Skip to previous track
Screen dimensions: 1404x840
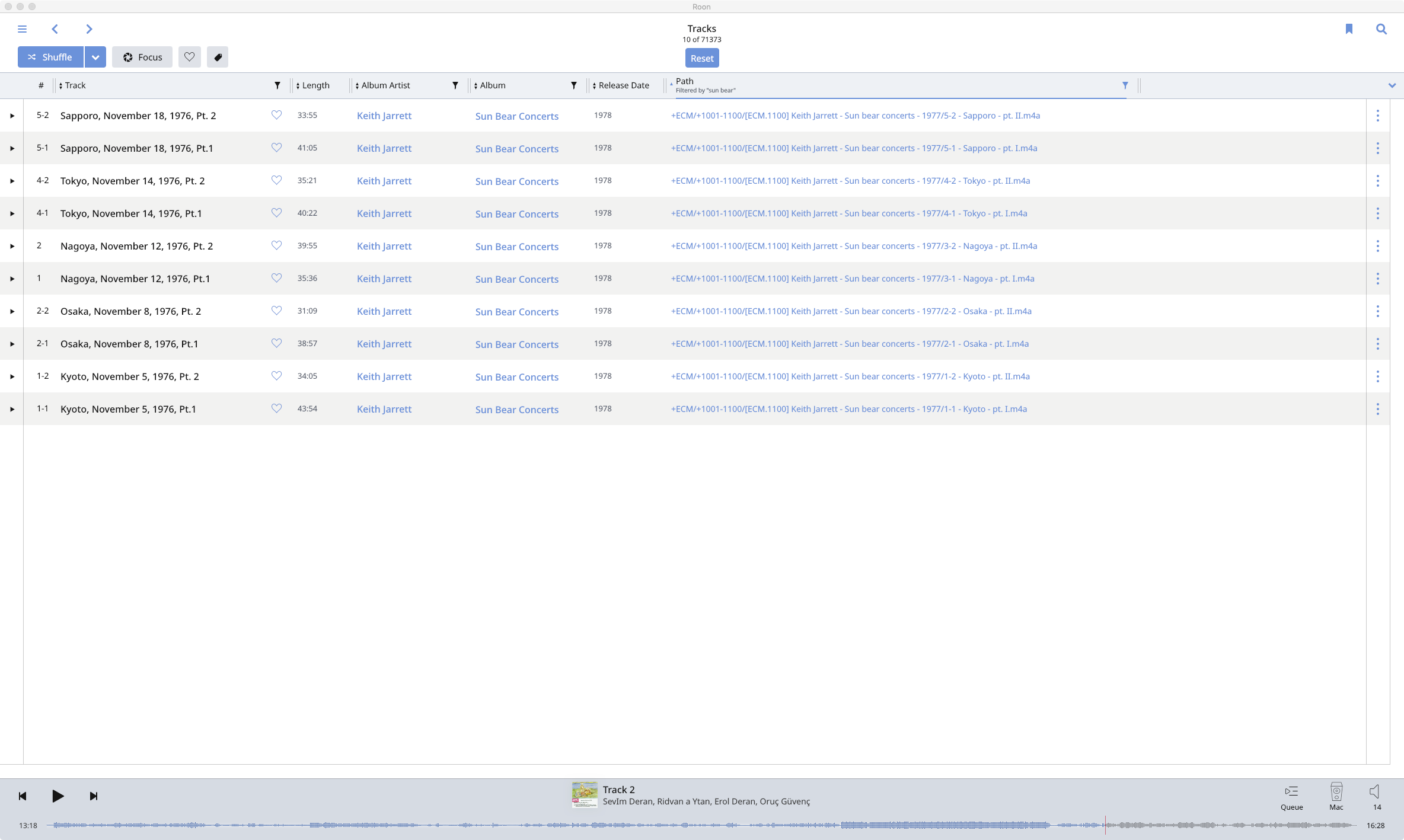tap(23, 796)
